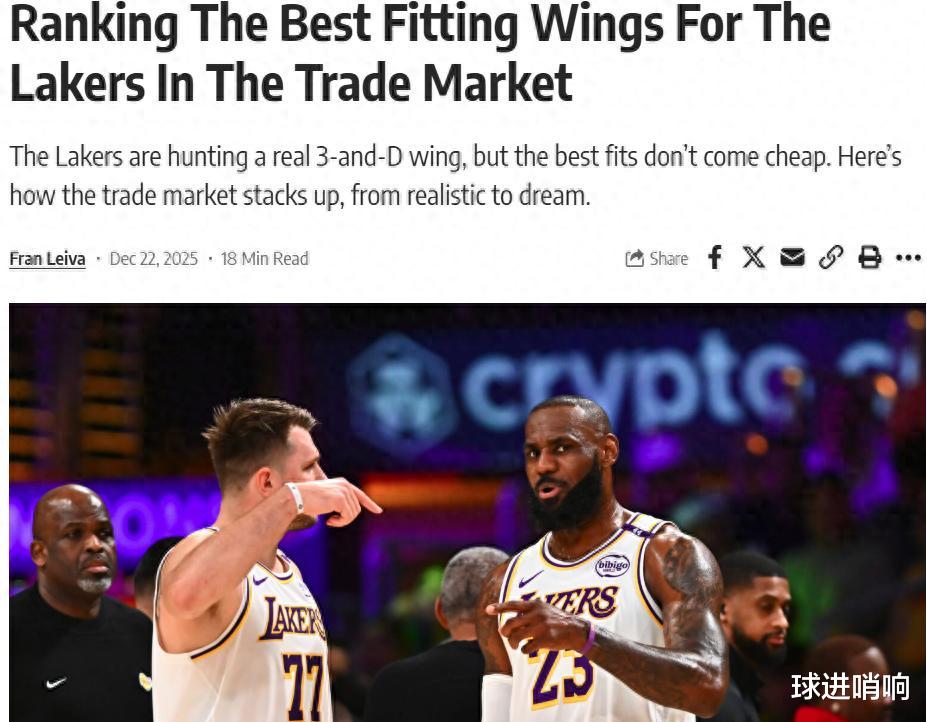Click the Dec 22, 2025 publish date
The image size is (927, 722).
coord(154,259)
